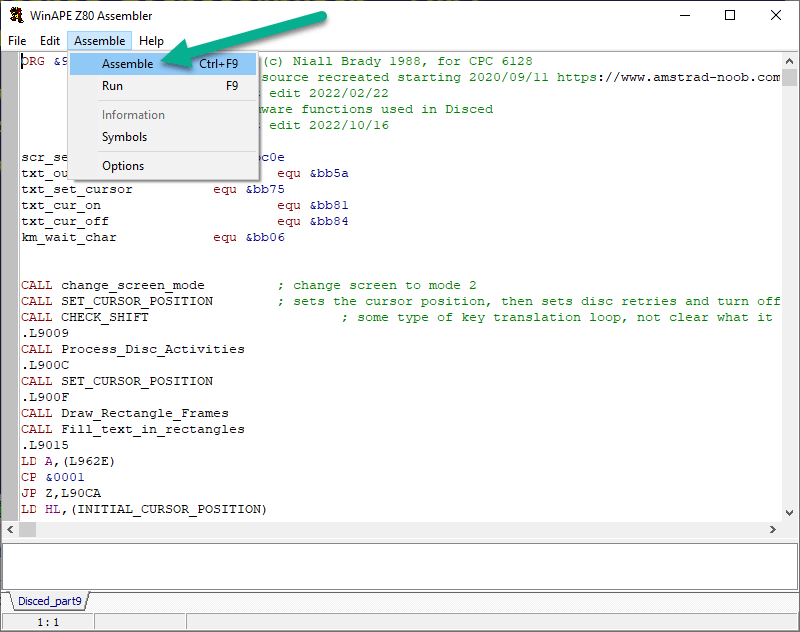The height and width of the screenshot is (632, 800).
Task: Click the horizontal scrollbar right arrow
Action: [x=773, y=529]
